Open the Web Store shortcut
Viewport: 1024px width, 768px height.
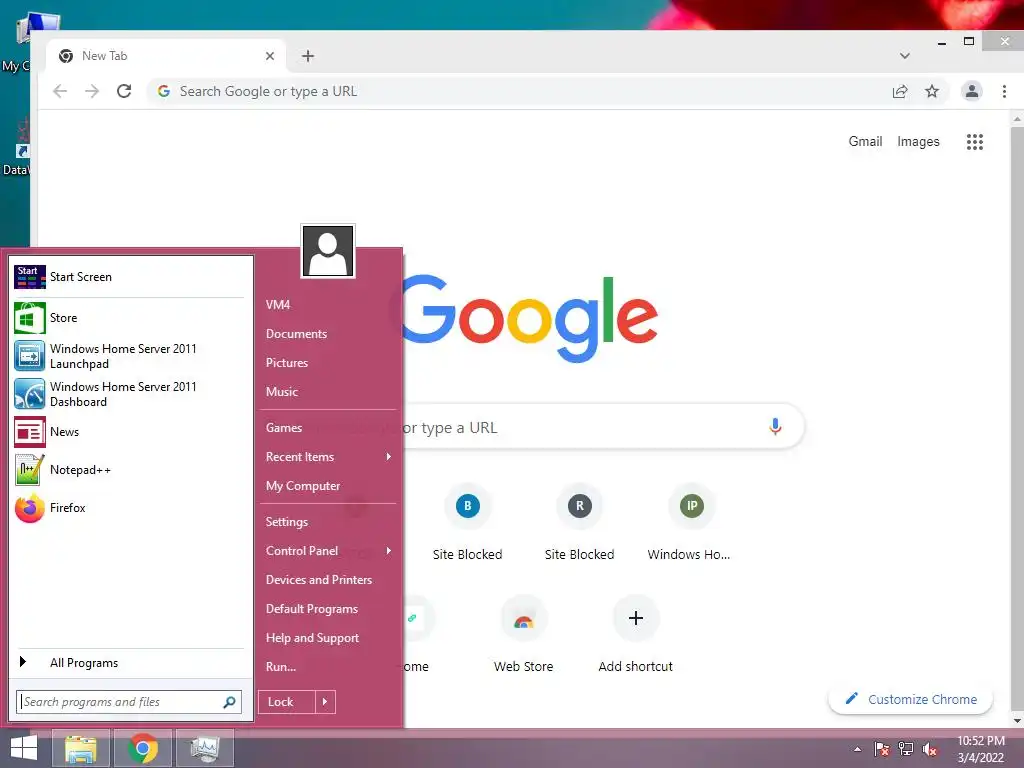(x=524, y=634)
